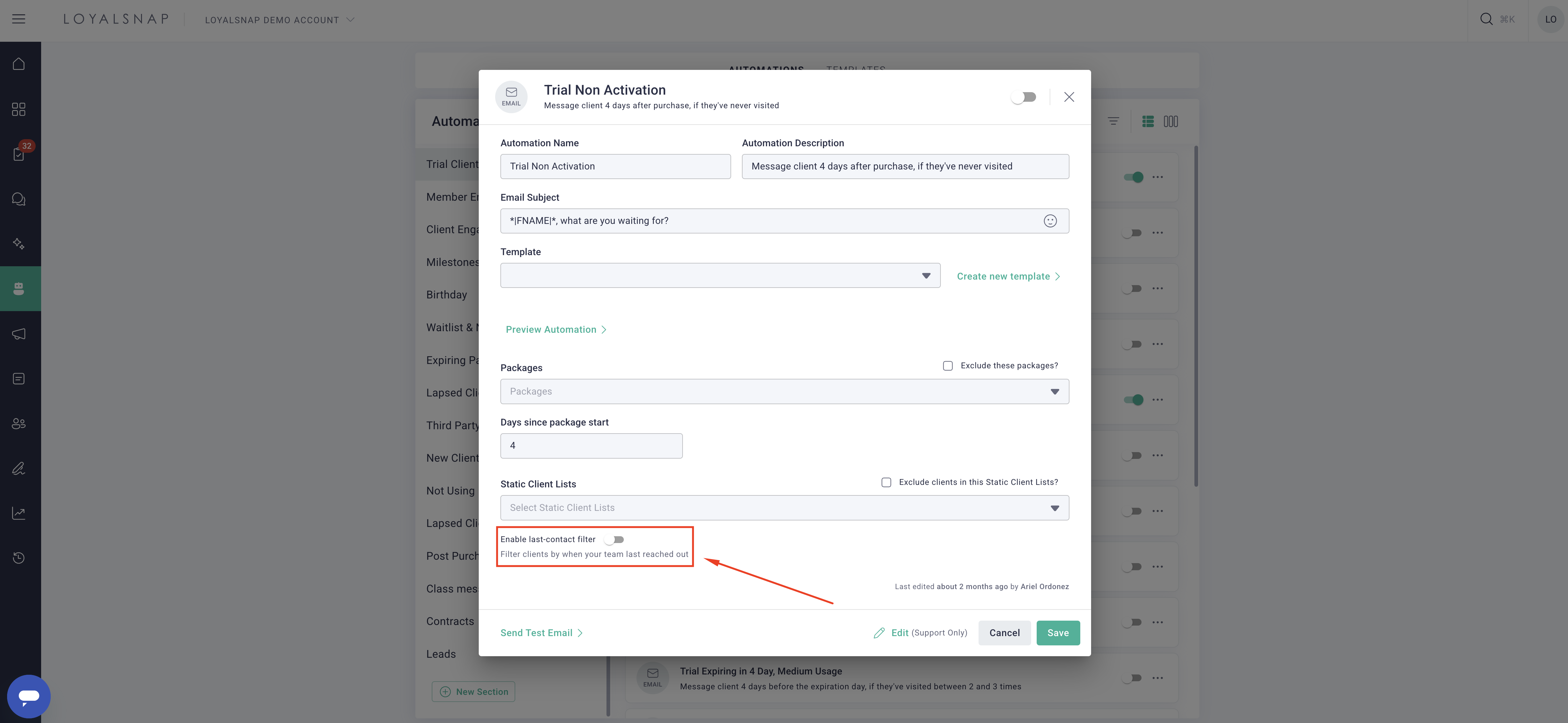Select the Expiring section

[452, 360]
